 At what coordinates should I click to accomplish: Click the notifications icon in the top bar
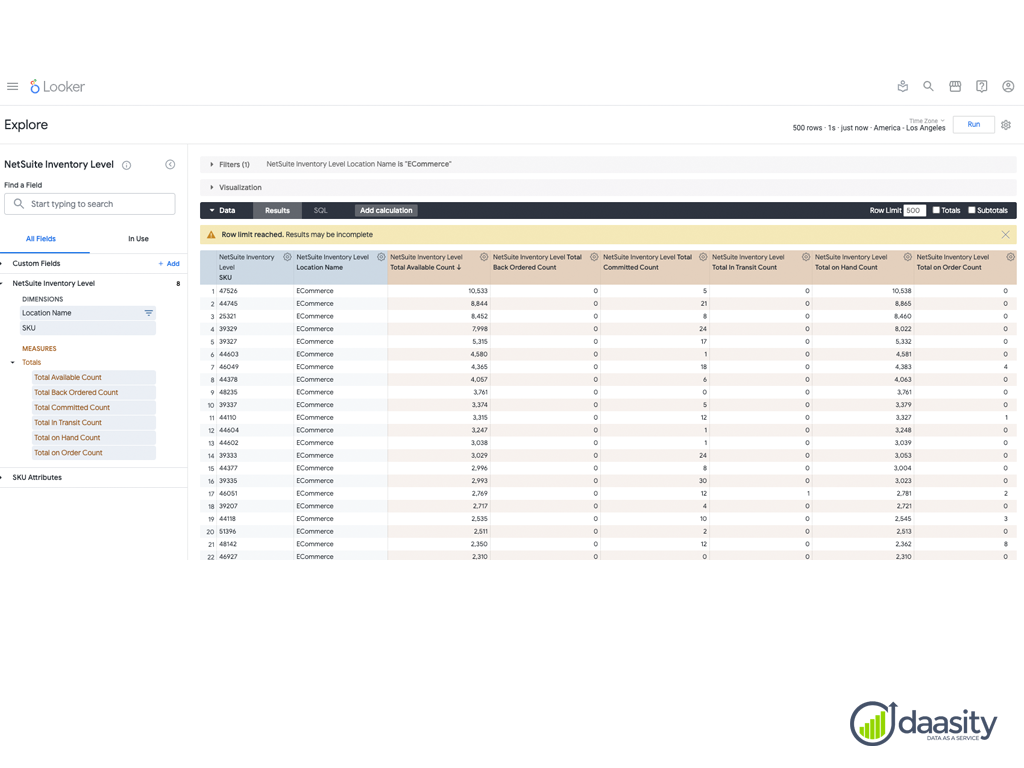click(903, 86)
